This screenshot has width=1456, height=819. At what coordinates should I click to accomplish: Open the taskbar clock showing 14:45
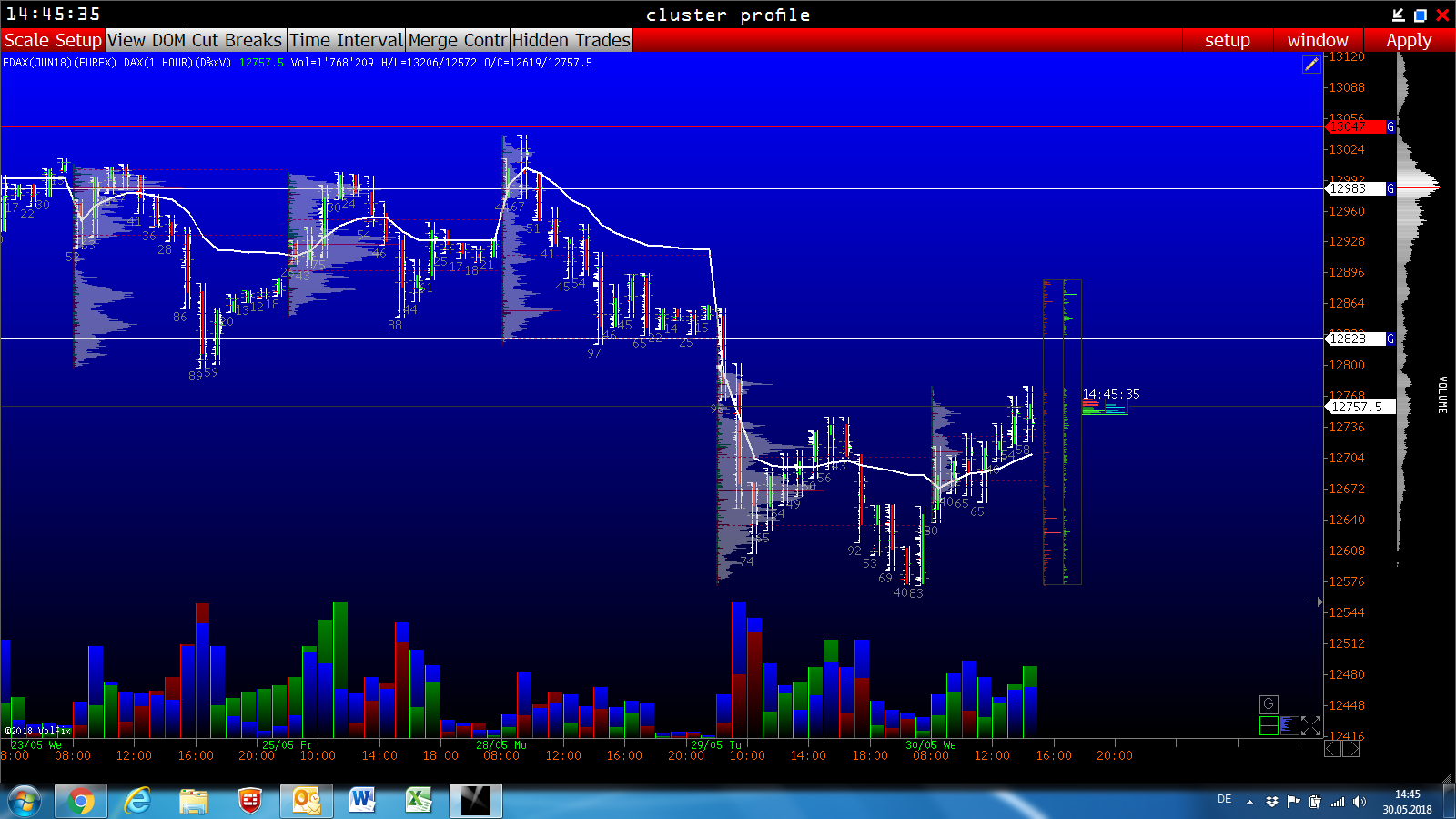point(1408,802)
